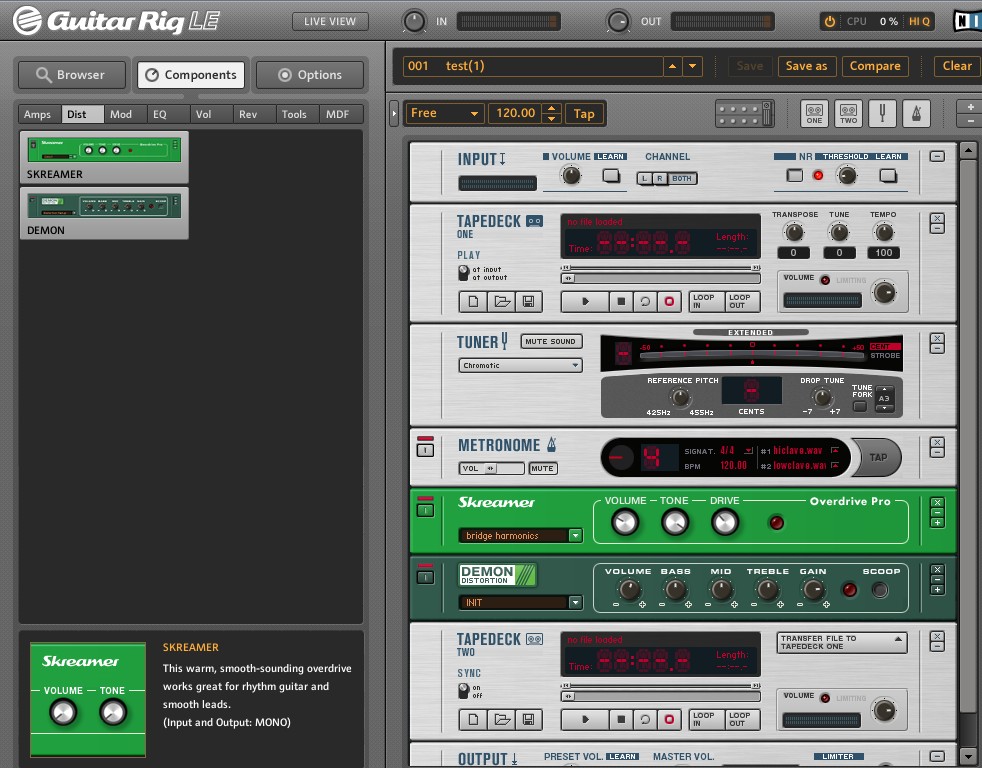
Task: Play Tapedeck Two
Action: (585, 719)
